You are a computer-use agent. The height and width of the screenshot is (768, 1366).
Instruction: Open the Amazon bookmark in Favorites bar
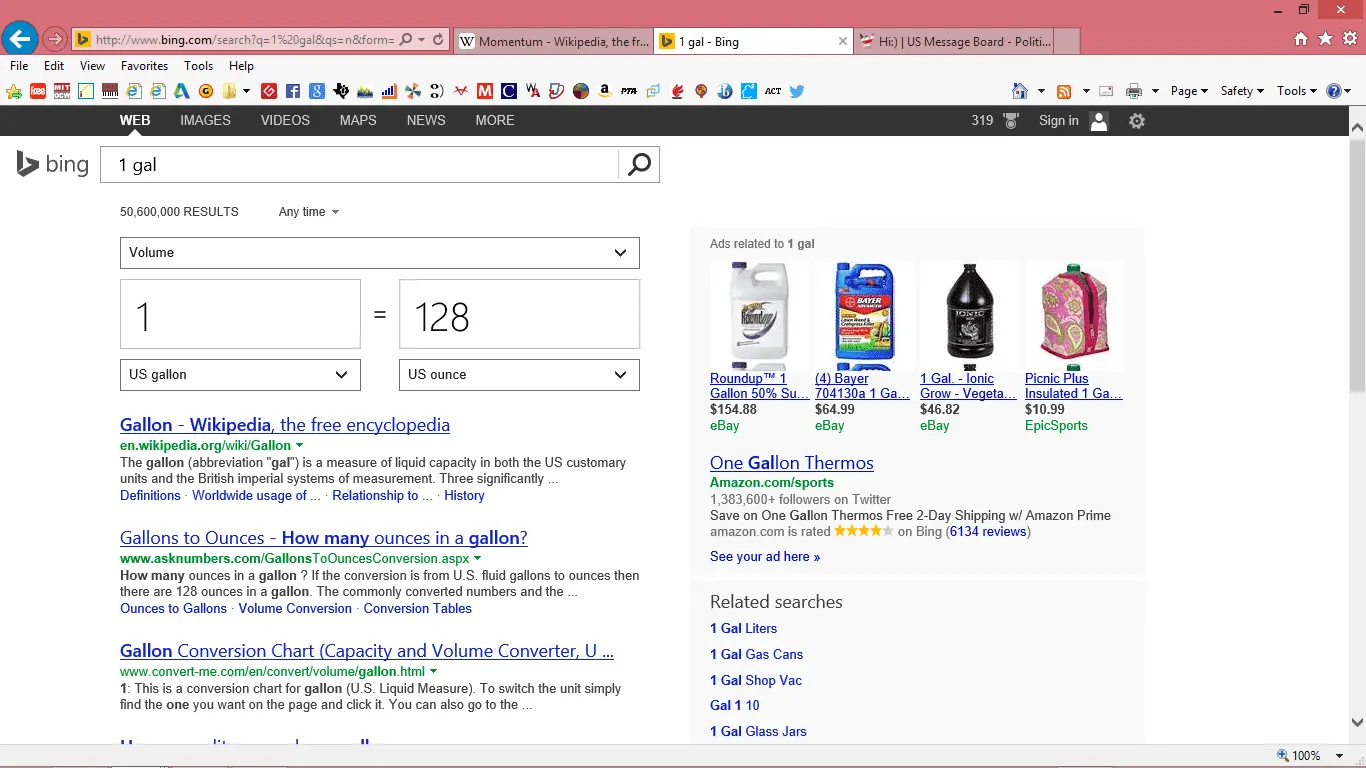(x=605, y=91)
